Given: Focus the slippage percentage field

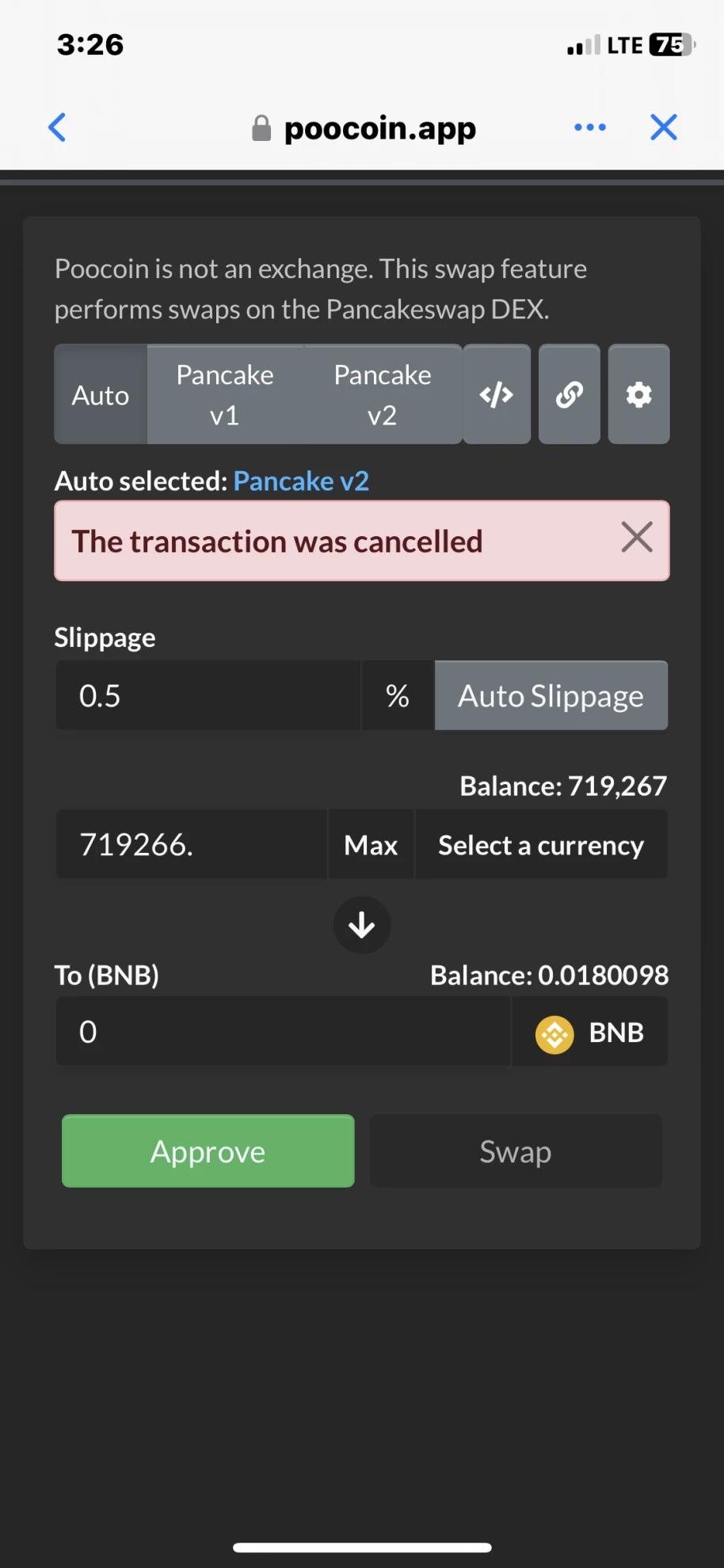Looking at the screenshot, I should 208,695.
